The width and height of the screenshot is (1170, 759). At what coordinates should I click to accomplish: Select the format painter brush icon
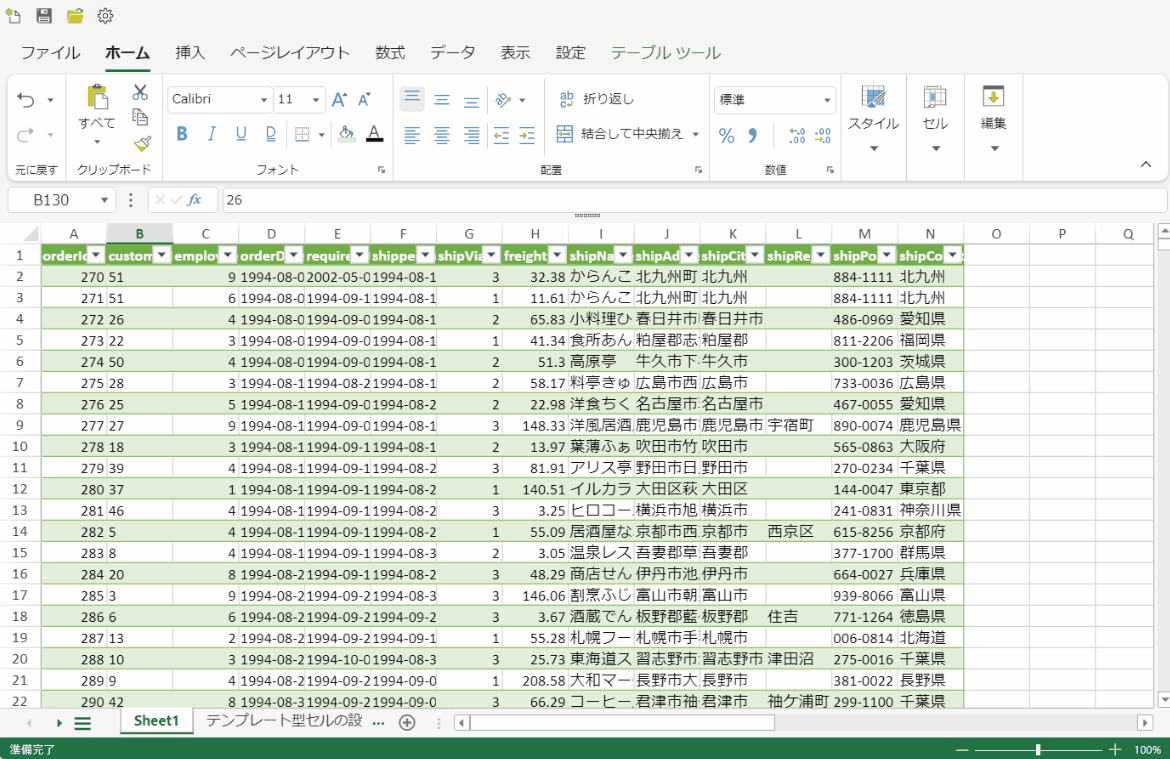[x=142, y=143]
